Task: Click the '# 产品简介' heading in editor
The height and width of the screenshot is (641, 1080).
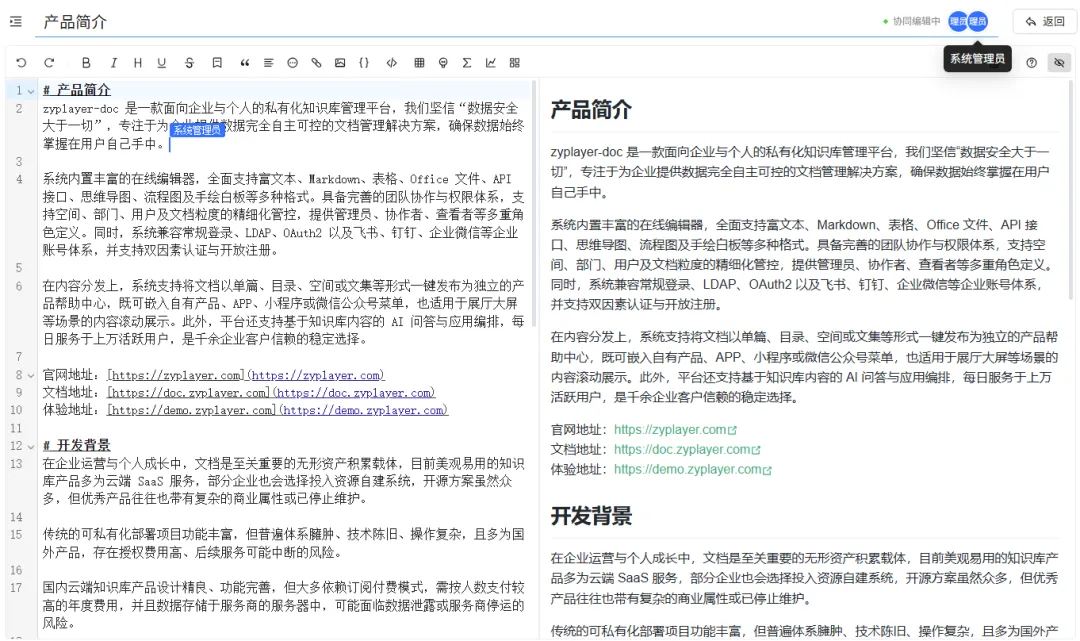Action: [x=76, y=90]
